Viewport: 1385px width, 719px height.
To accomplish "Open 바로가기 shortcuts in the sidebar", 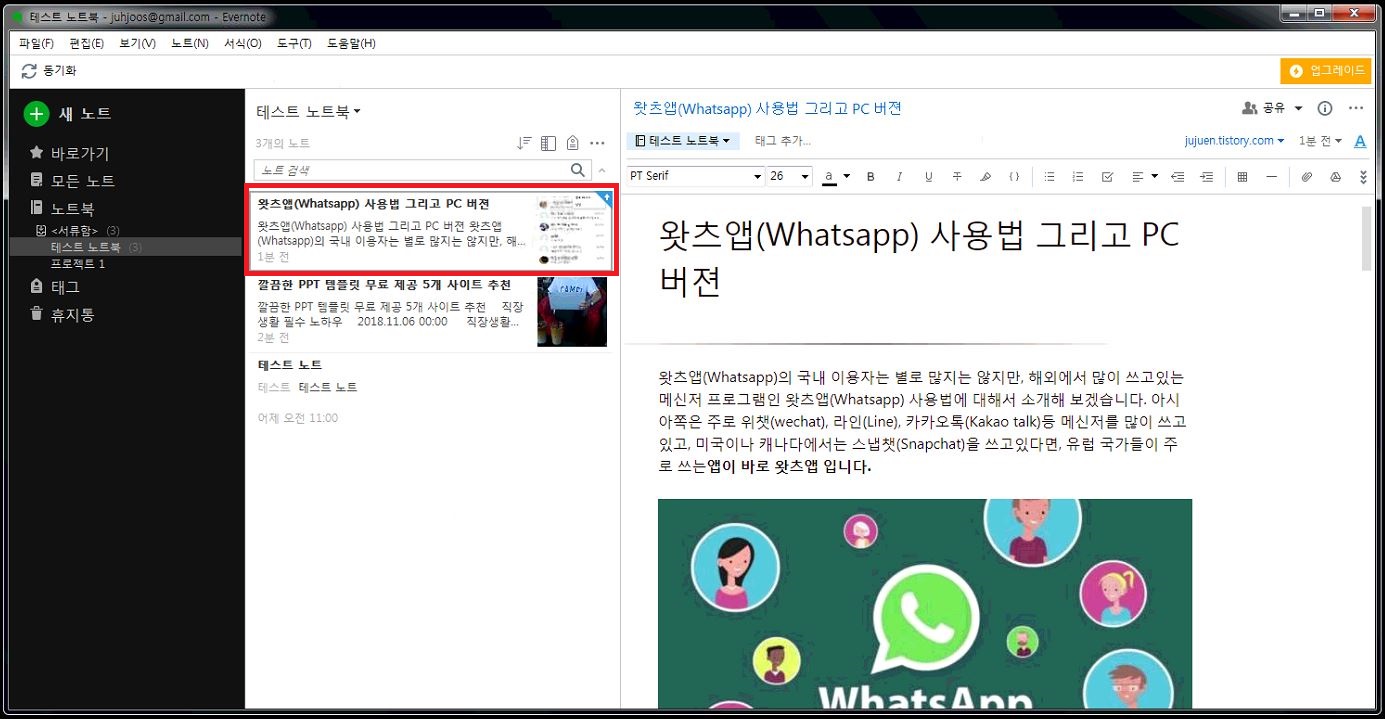I will click(x=69, y=154).
